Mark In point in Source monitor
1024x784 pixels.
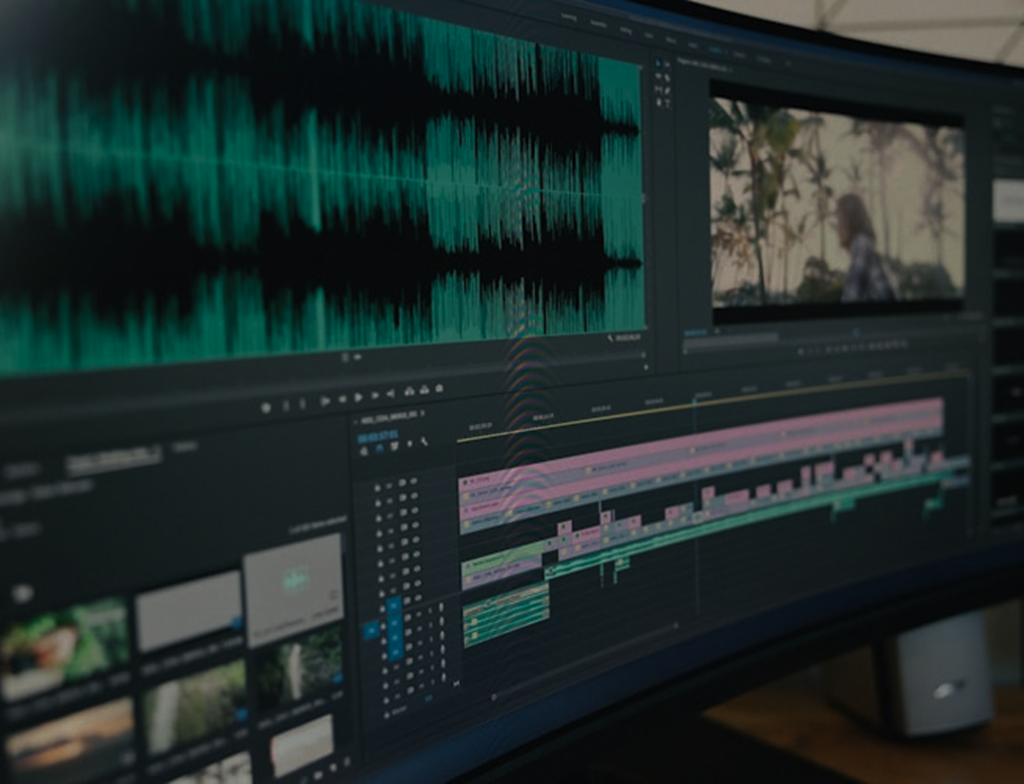click(285, 405)
